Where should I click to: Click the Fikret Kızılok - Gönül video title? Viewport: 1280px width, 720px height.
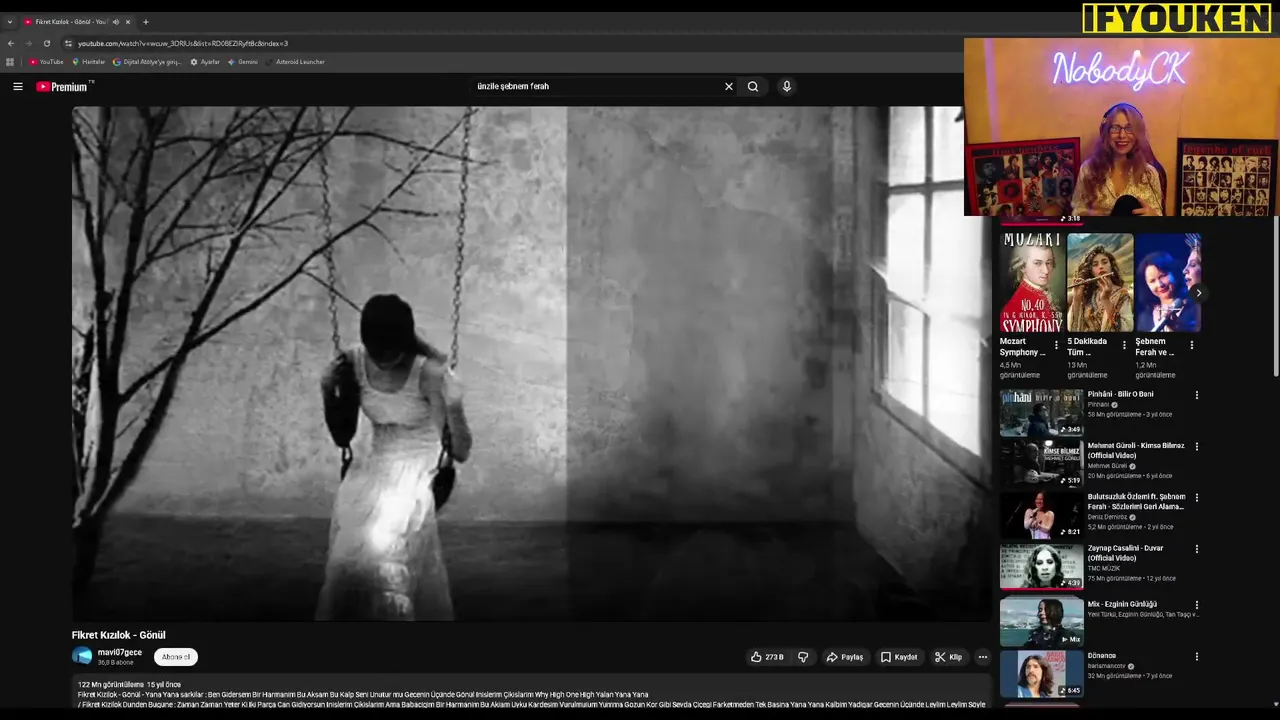pyautogui.click(x=118, y=635)
